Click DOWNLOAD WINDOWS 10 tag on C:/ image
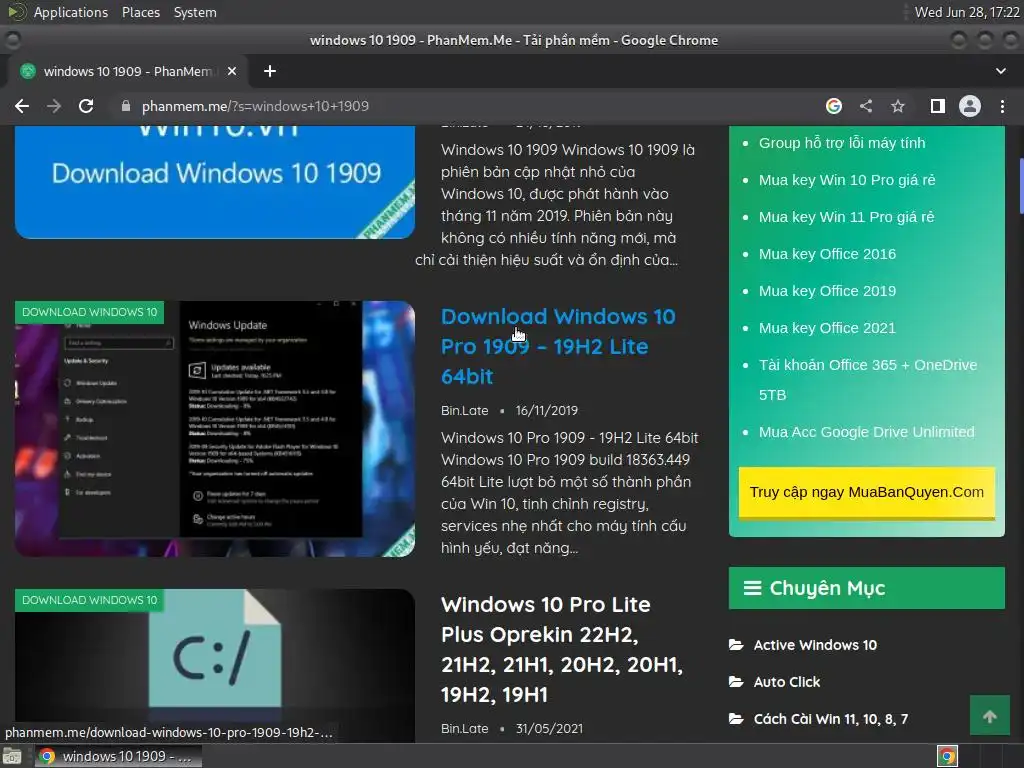This screenshot has width=1024, height=768. [89, 600]
